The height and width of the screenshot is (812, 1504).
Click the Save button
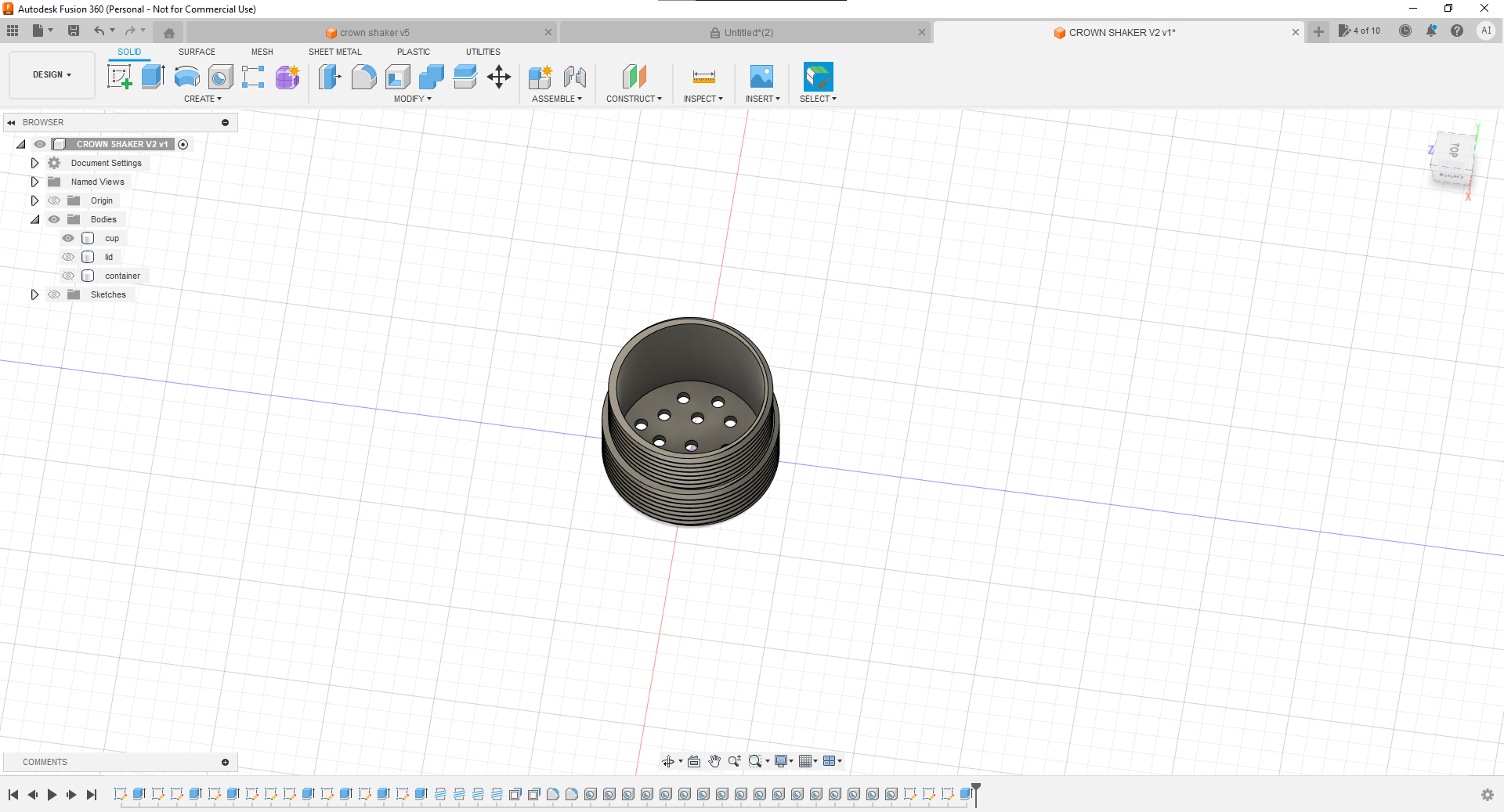74,31
